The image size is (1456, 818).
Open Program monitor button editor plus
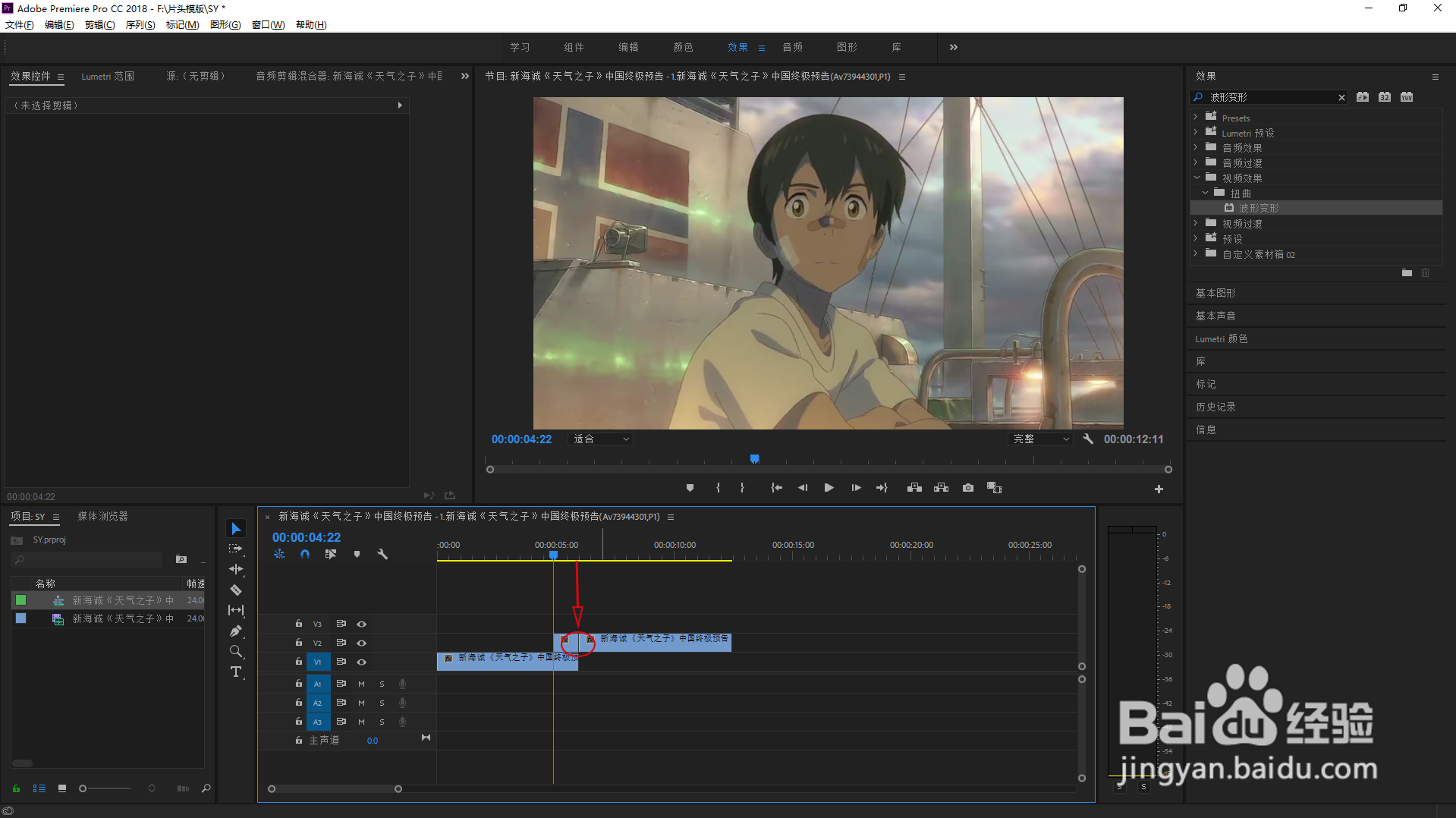coord(1159,489)
